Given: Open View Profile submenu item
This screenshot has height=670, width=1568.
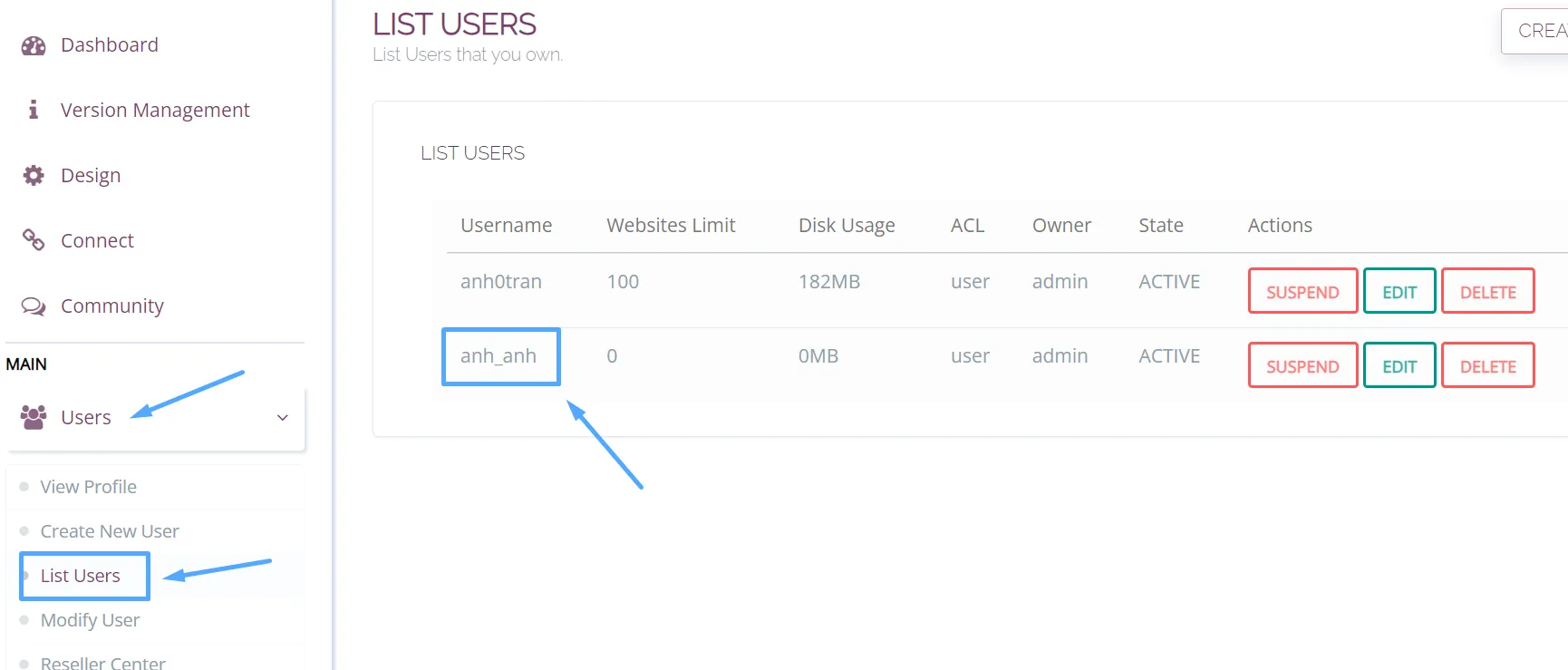Looking at the screenshot, I should click(x=88, y=487).
